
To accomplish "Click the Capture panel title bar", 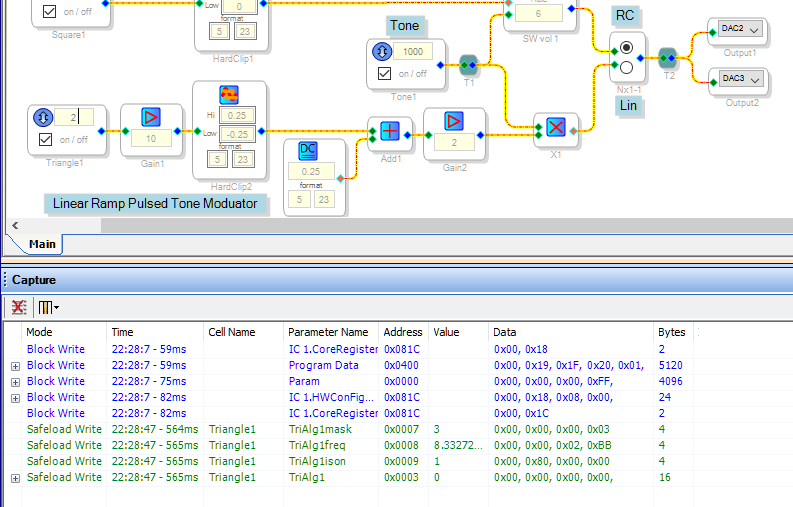I will 396,280.
